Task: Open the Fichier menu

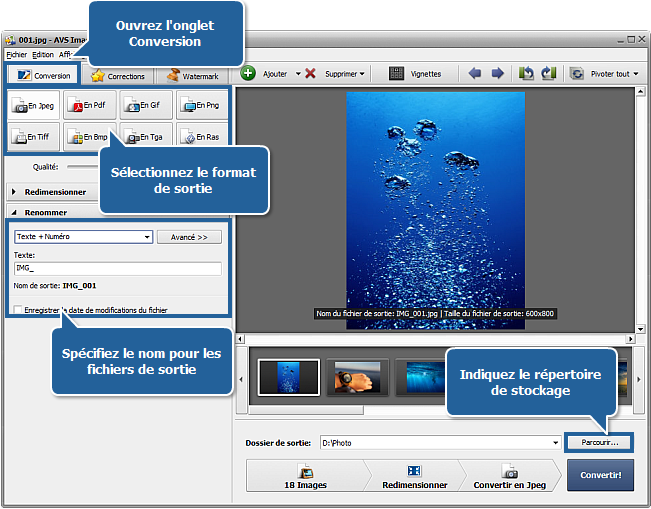Action: pos(16,54)
